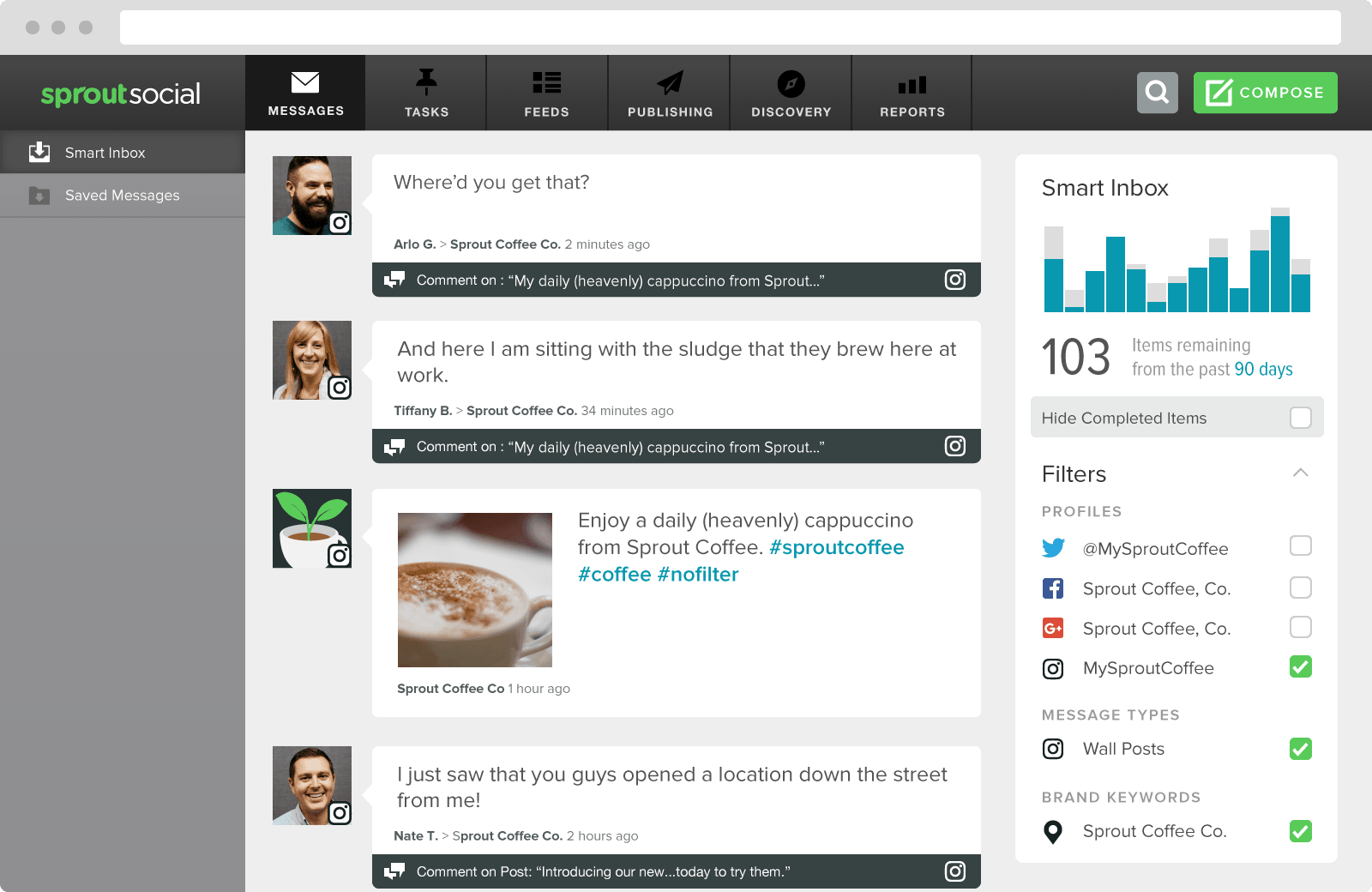
Task: Click the Instagram icon on Arlo's comment bar
Action: click(955, 280)
